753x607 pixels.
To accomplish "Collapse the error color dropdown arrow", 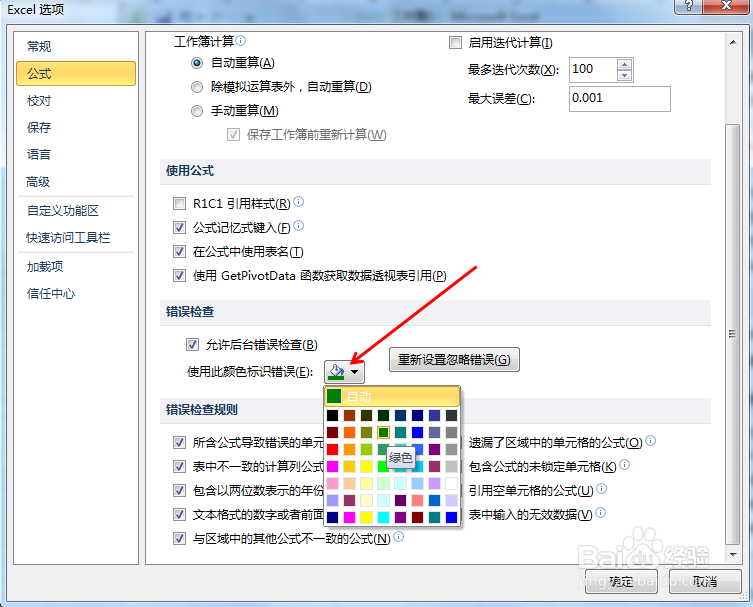I will (355, 372).
